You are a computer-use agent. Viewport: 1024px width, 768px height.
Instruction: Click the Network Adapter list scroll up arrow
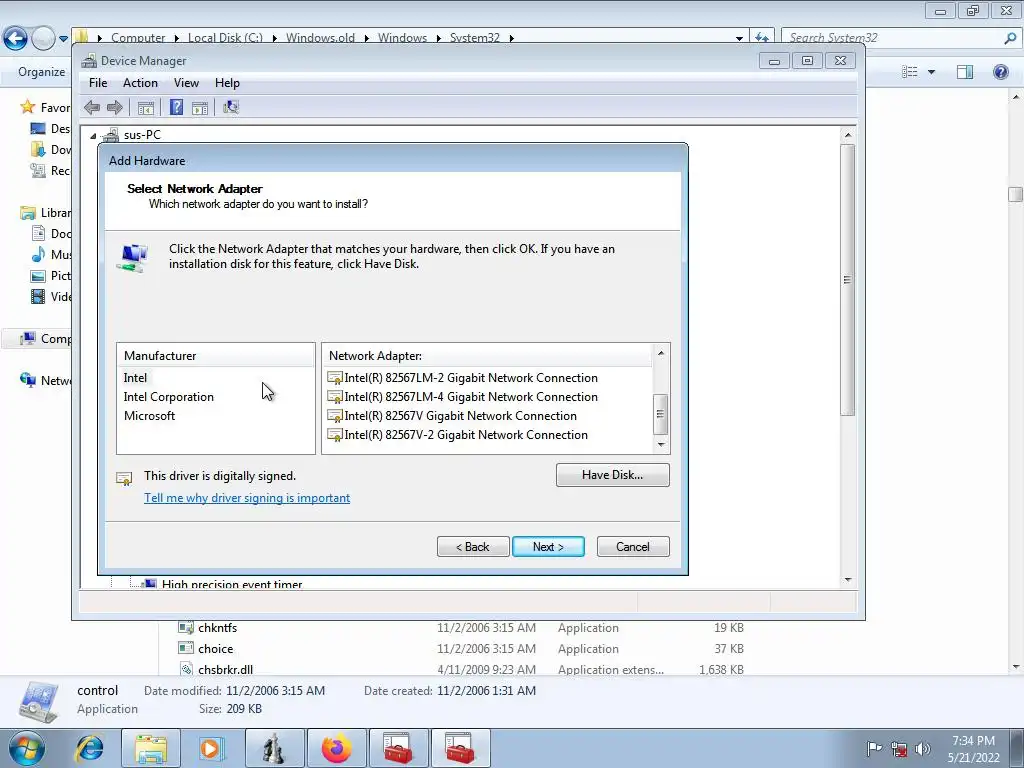(x=661, y=353)
